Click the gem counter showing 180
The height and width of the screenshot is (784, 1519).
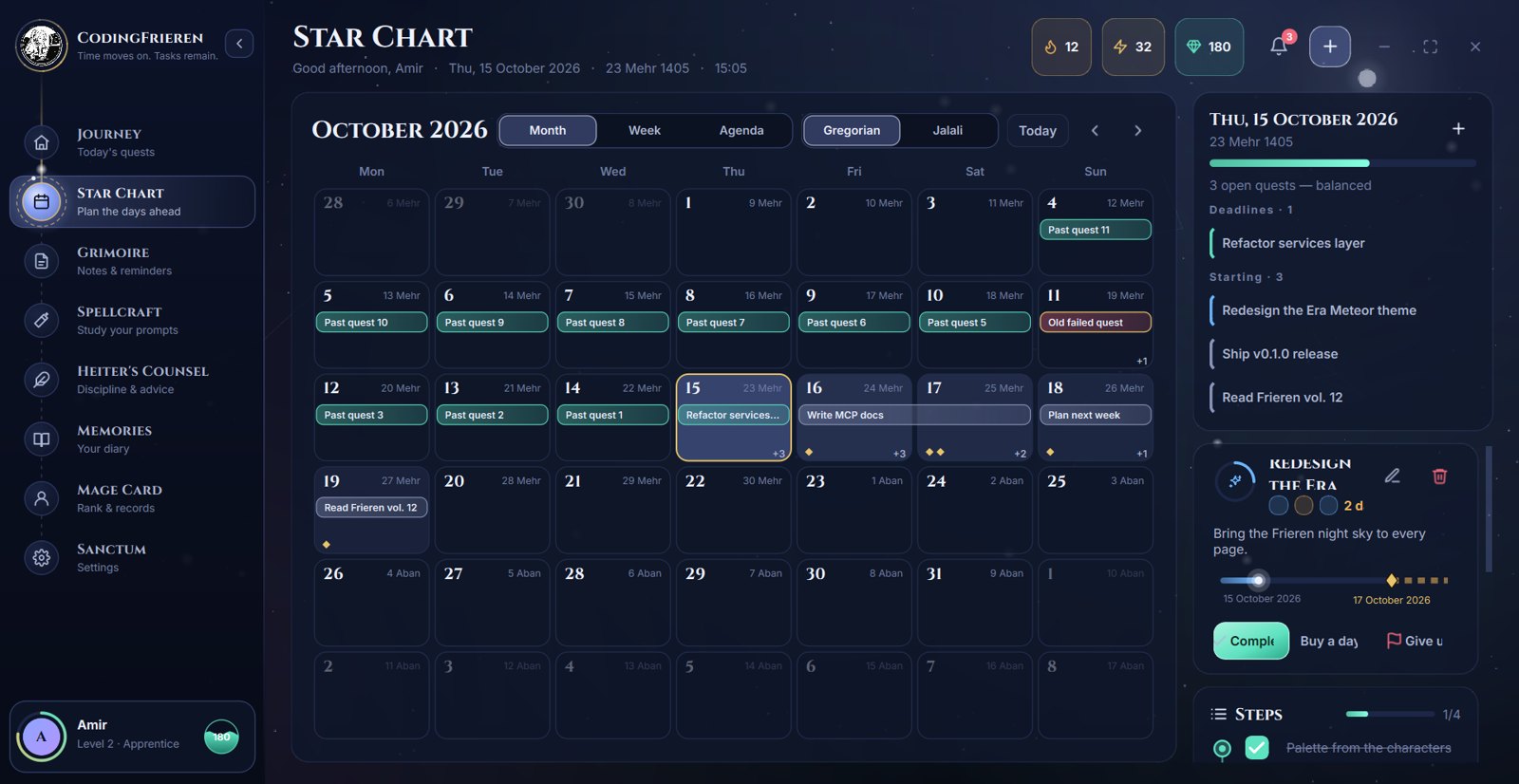[1209, 47]
